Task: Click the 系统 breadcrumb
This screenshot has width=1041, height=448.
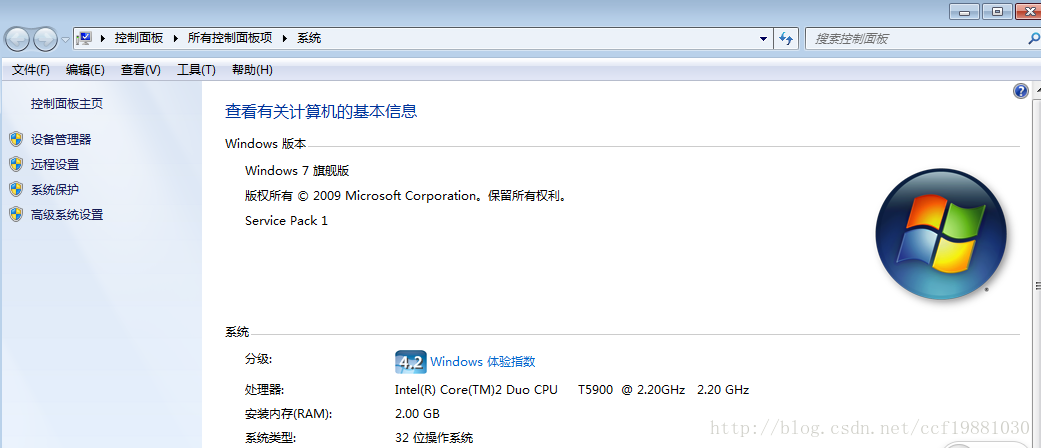Action: (x=309, y=38)
